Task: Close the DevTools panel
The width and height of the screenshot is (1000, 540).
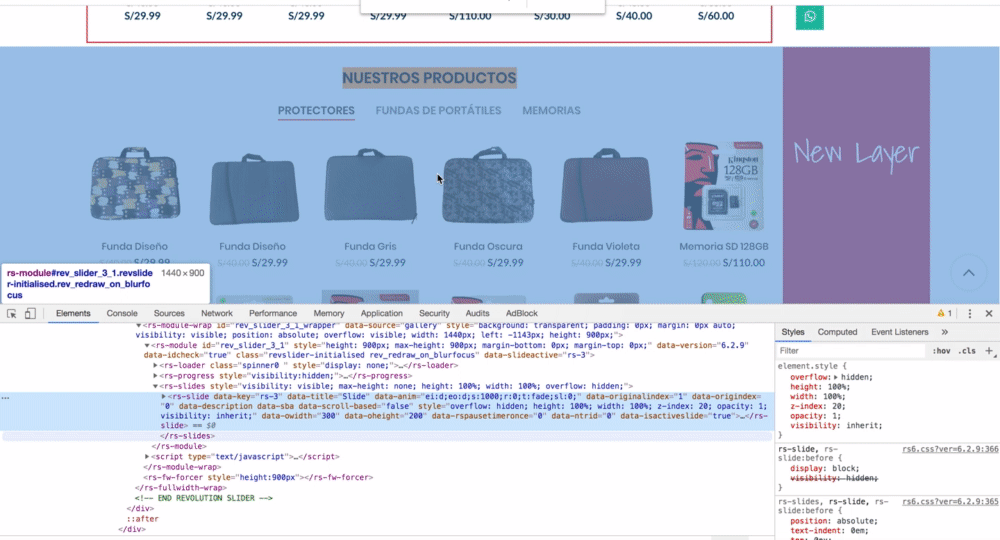Action: (x=989, y=314)
